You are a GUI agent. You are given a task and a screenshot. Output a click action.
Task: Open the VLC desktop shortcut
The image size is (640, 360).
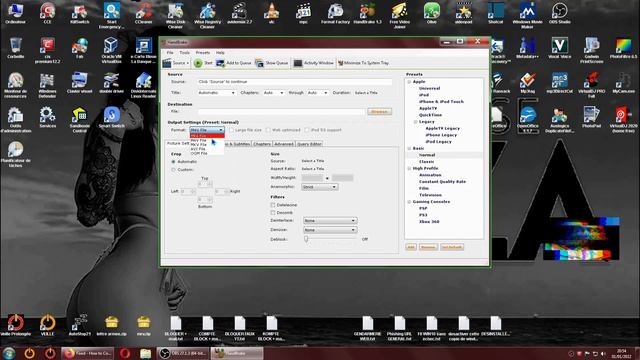click(271, 13)
